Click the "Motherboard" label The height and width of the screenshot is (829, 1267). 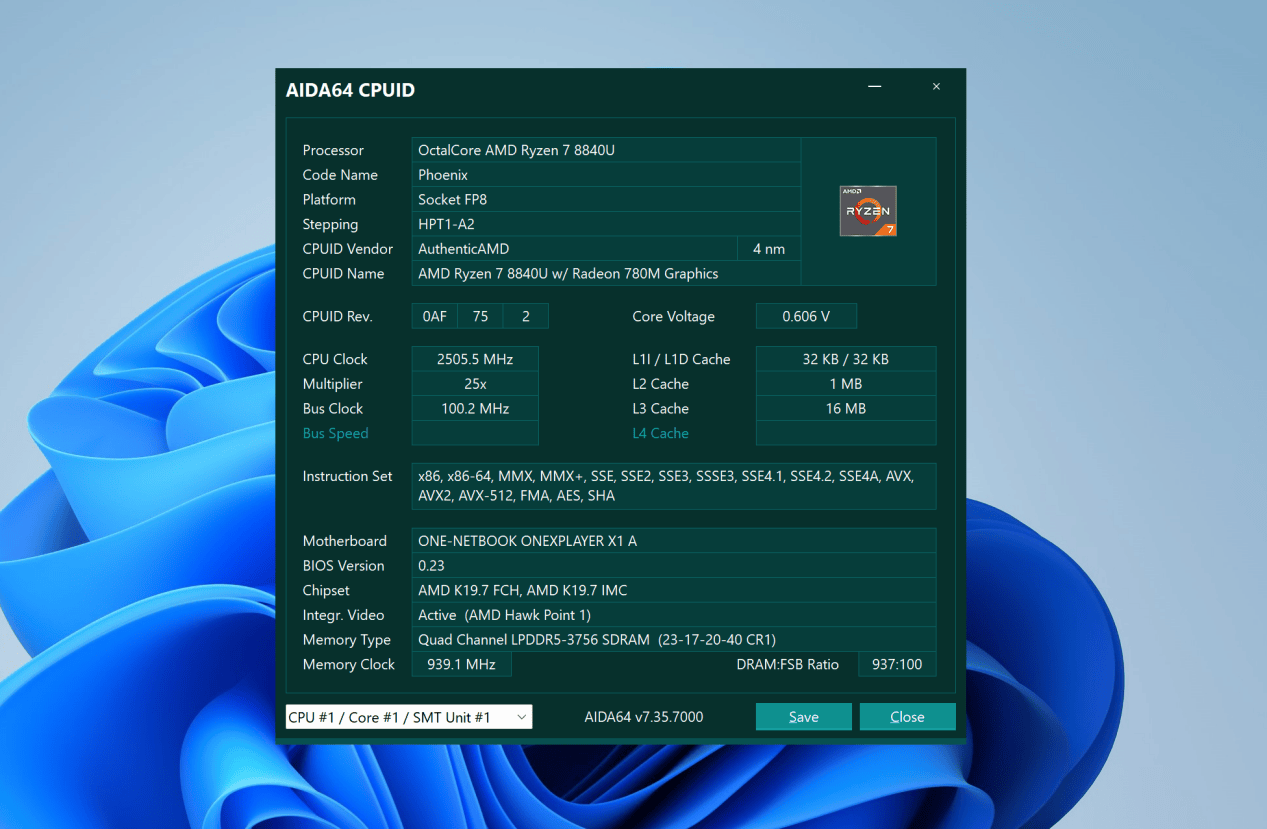click(345, 541)
